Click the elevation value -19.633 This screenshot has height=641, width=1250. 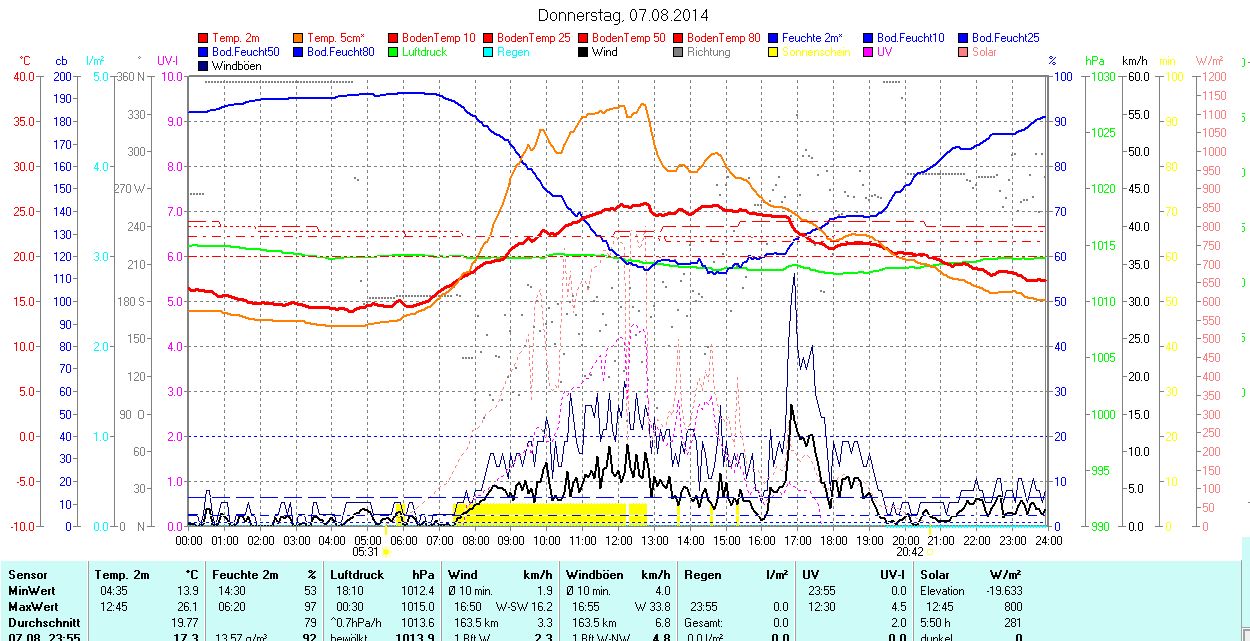pyautogui.click(x=1002, y=591)
